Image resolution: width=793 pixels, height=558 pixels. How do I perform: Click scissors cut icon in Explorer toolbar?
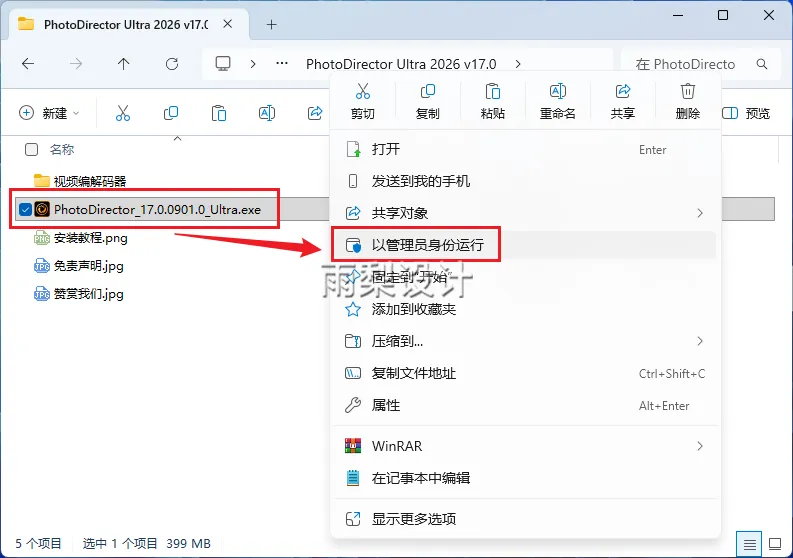click(123, 113)
